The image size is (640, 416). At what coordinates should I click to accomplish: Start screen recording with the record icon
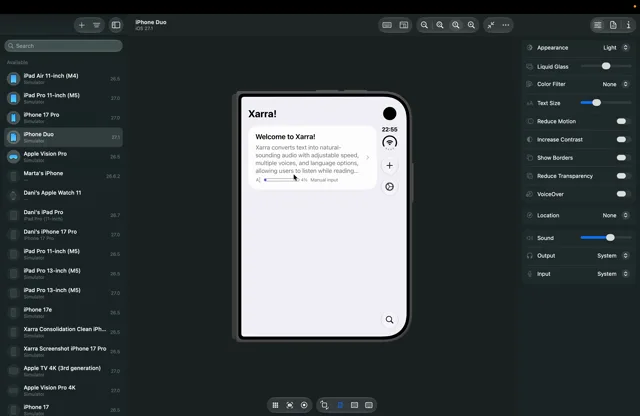tap(304, 405)
